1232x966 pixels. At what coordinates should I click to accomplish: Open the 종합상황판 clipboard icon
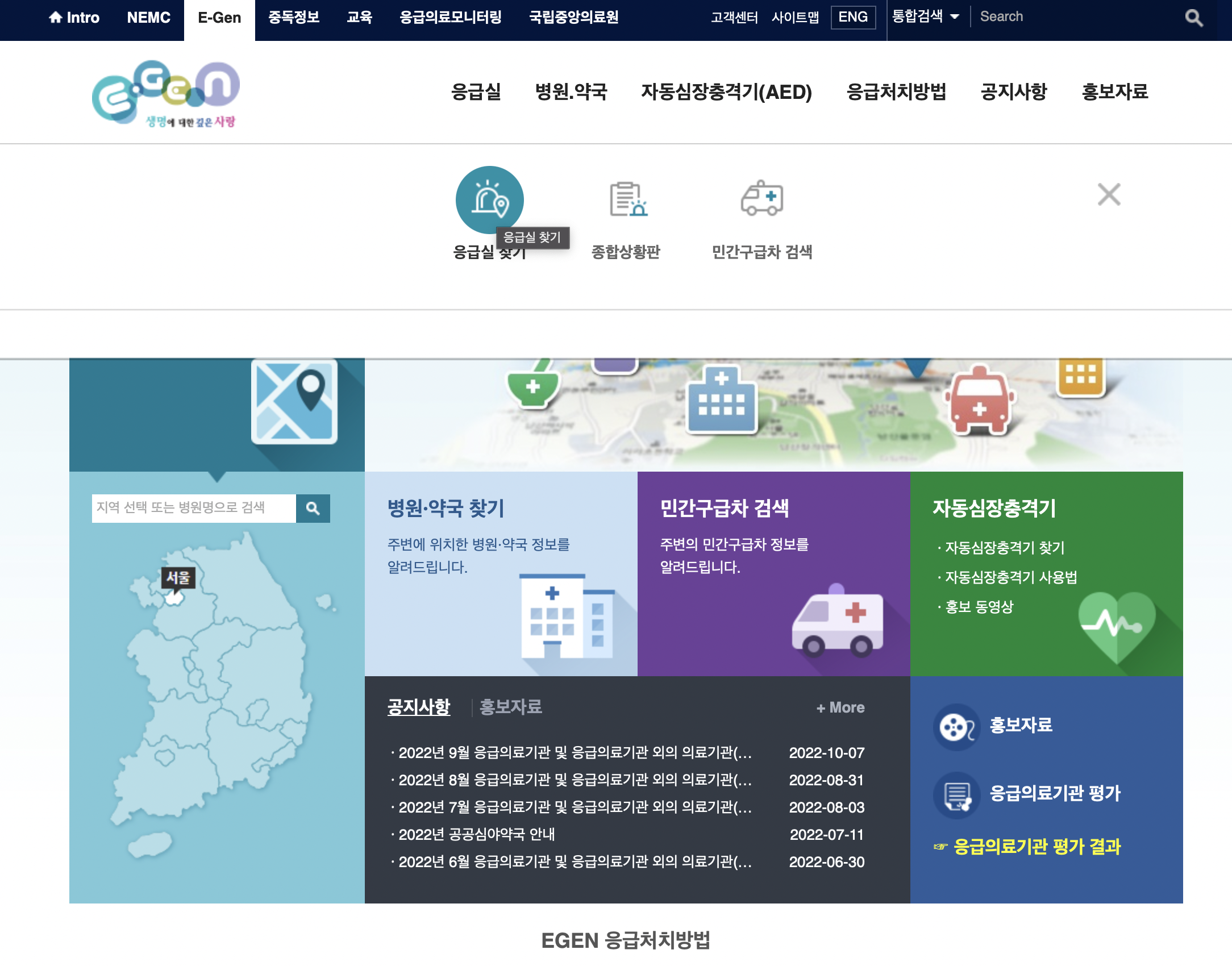(x=627, y=199)
